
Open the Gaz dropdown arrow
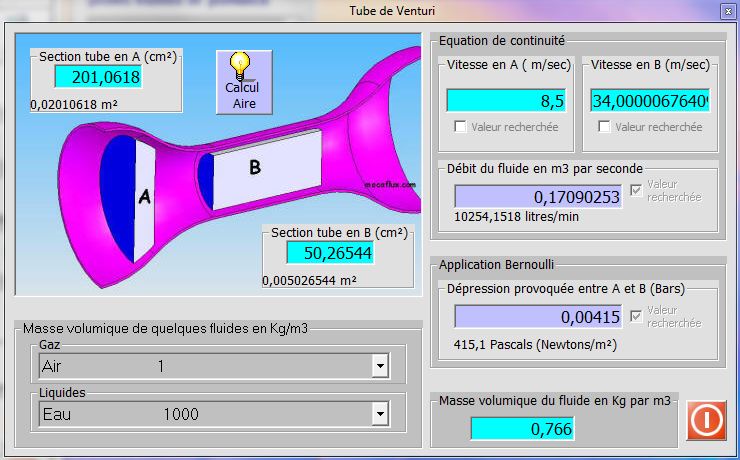pyautogui.click(x=380, y=366)
